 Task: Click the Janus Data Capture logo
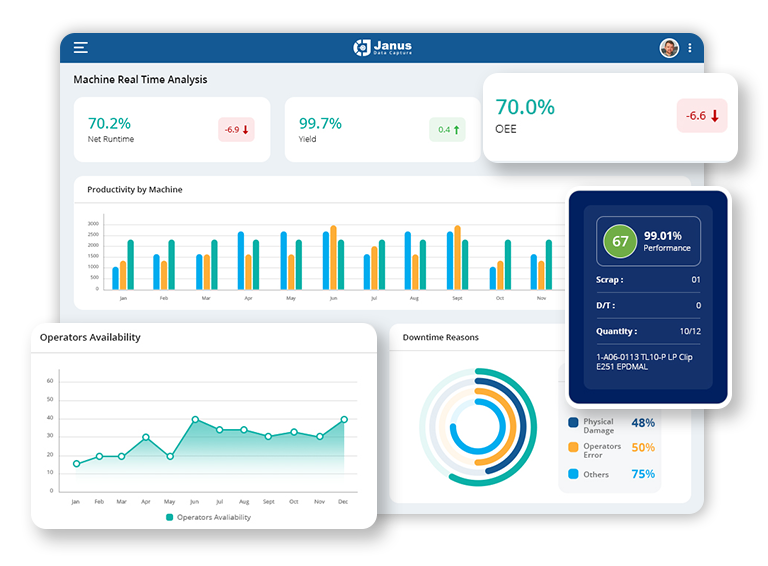[382, 47]
